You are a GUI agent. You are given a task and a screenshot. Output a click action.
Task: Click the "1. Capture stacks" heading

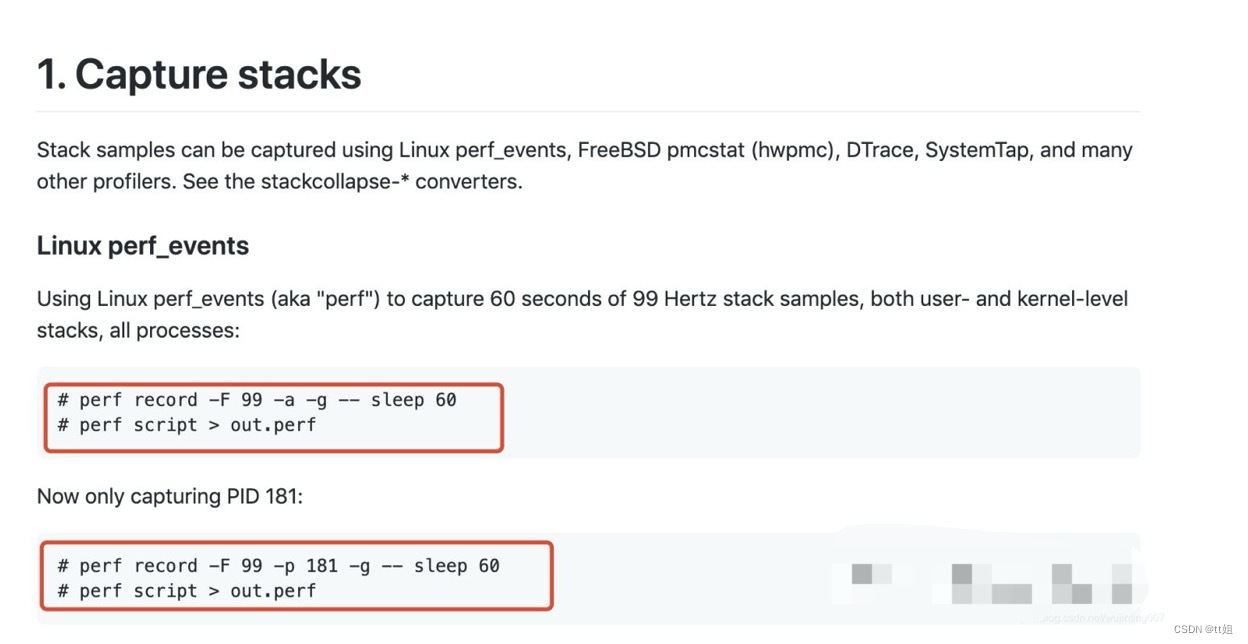199,75
